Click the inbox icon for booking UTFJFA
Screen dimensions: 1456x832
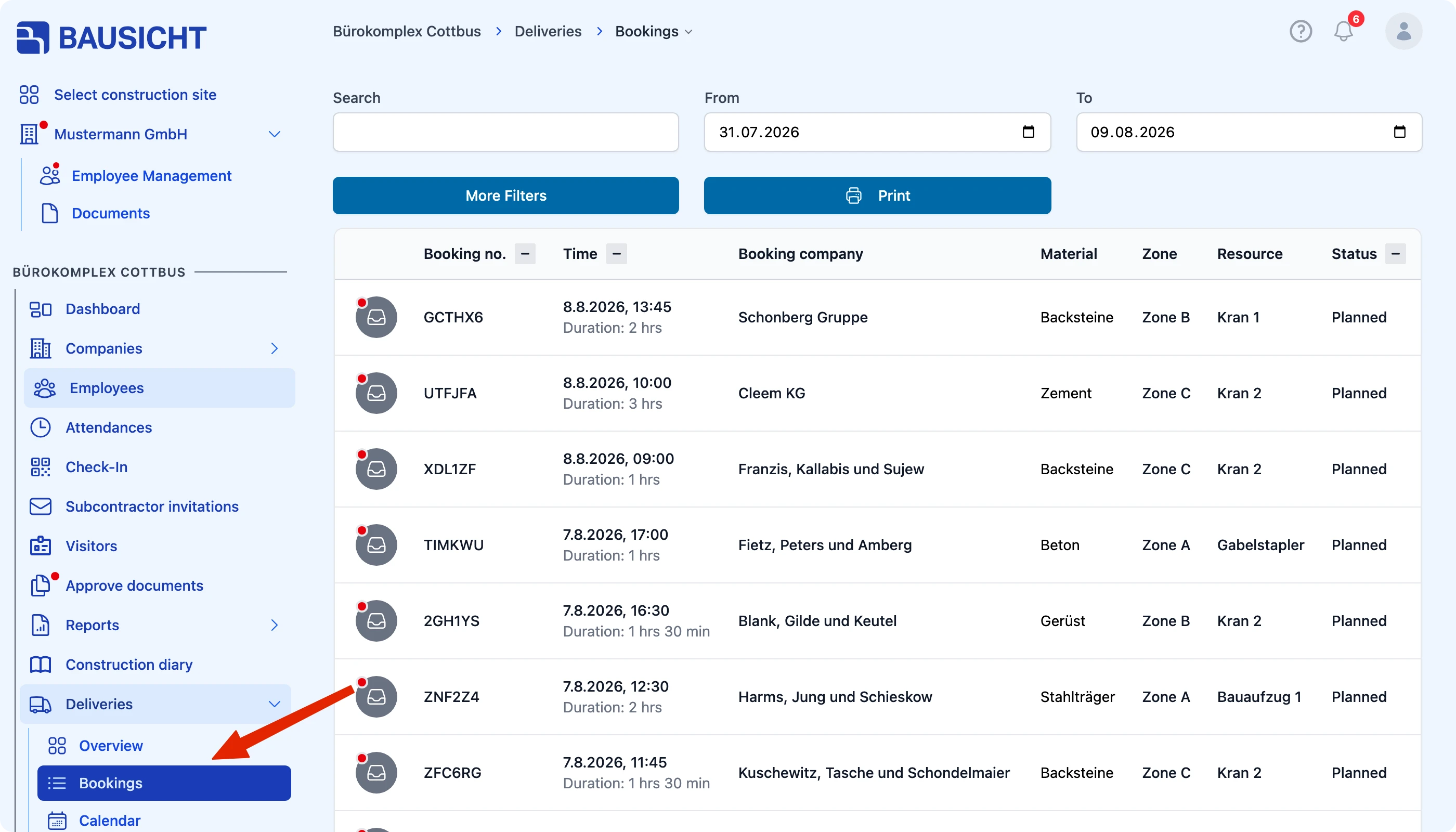coord(376,393)
